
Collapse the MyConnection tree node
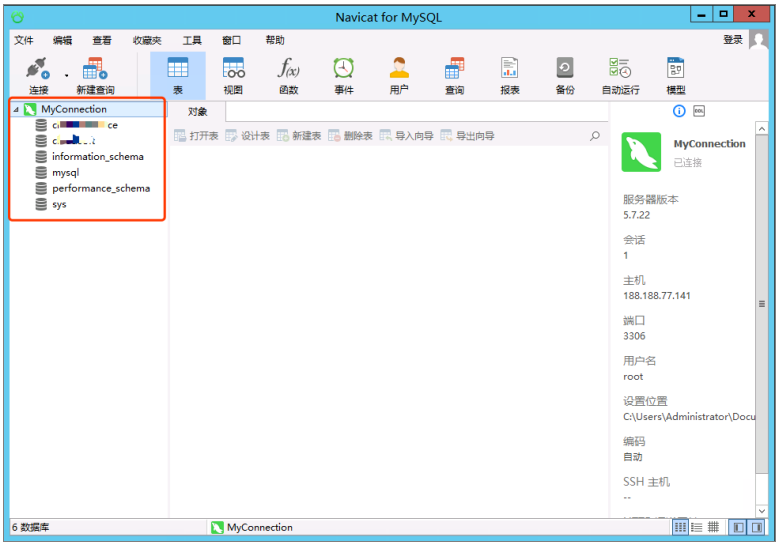point(16,109)
